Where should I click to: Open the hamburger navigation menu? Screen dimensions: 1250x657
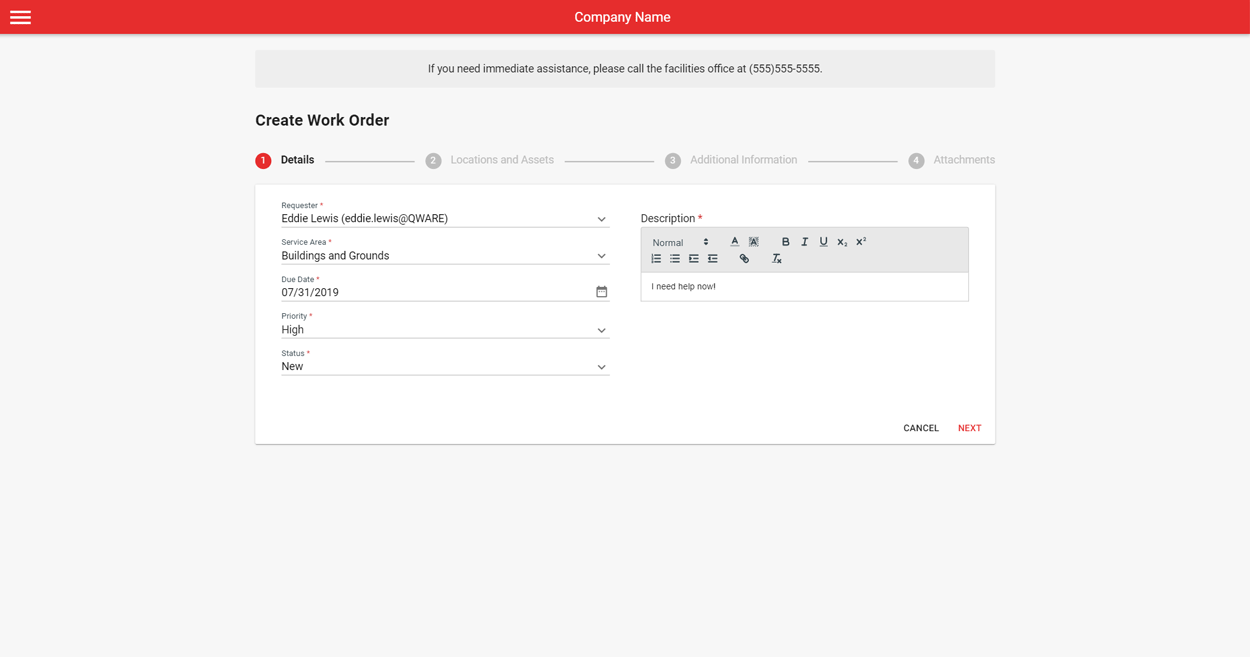pos(20,17)
